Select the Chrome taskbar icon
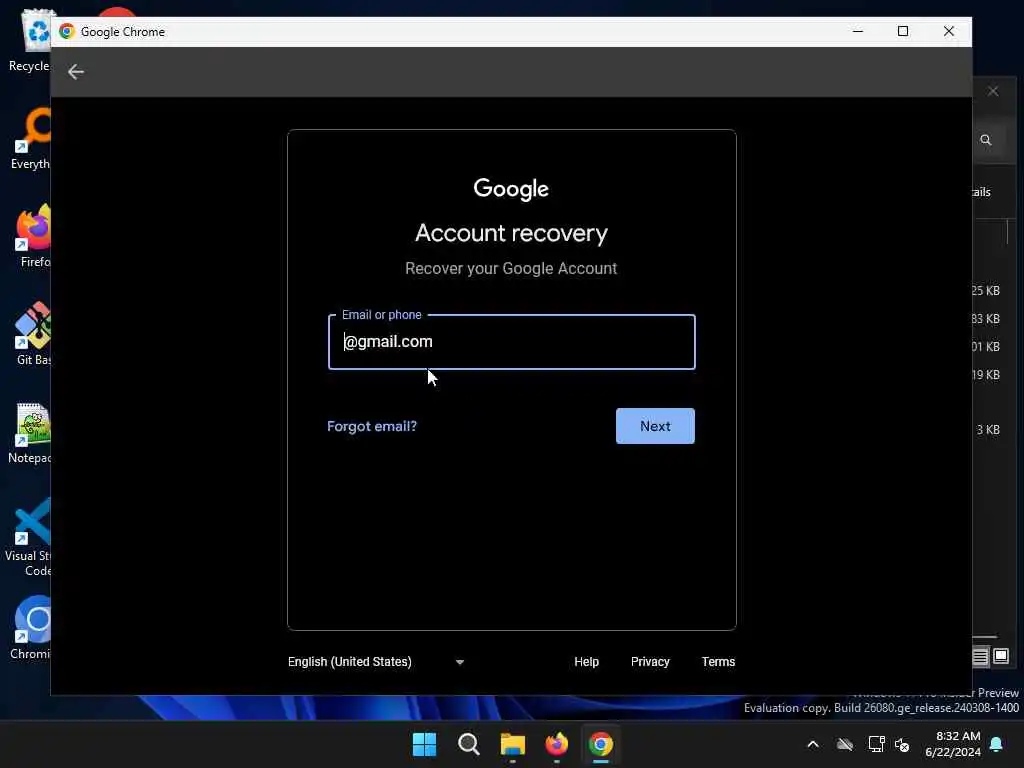 pos(601,744)
